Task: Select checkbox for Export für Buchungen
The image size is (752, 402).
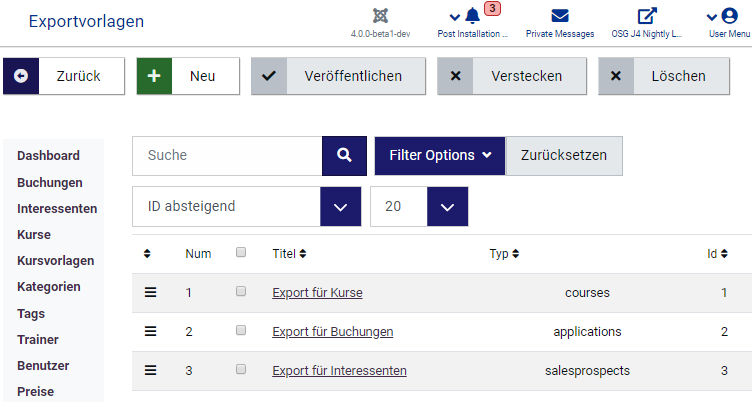Action: click(x=241, y=331)
